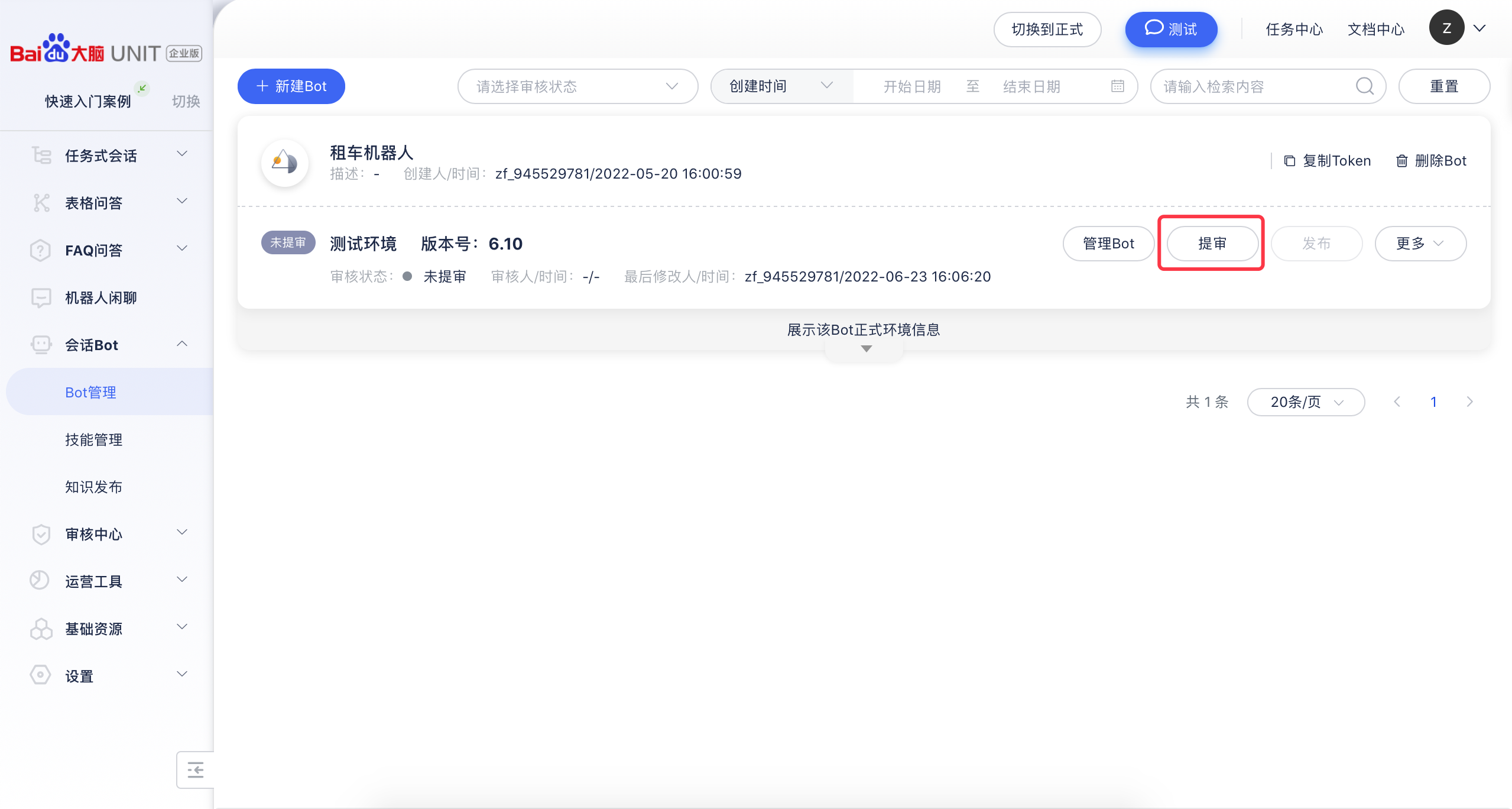
Task: Click the 重置 button
Action: click(x=1444, y=86)
